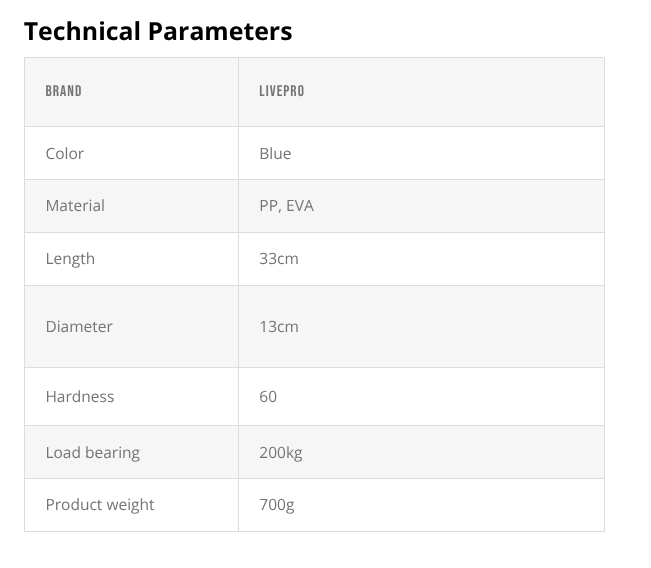Click the word bearing in Load bearing
The width and height of the screenshot is (651, 568).
coord(112,452)
